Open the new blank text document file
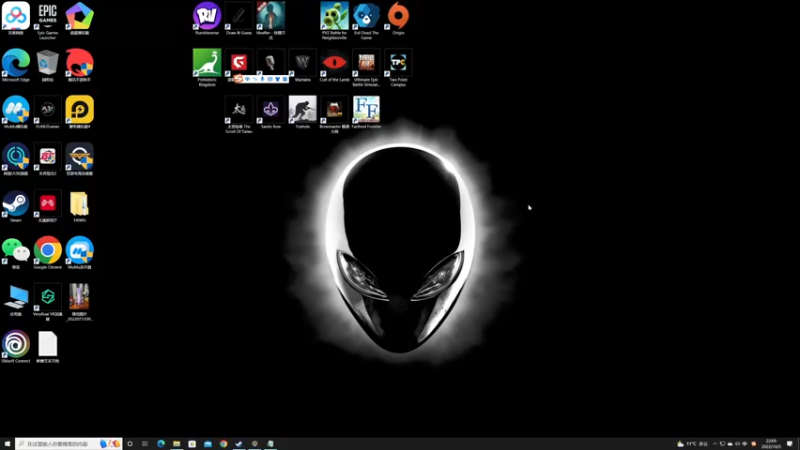Screen dimensions: 800x450 [47, 347]
